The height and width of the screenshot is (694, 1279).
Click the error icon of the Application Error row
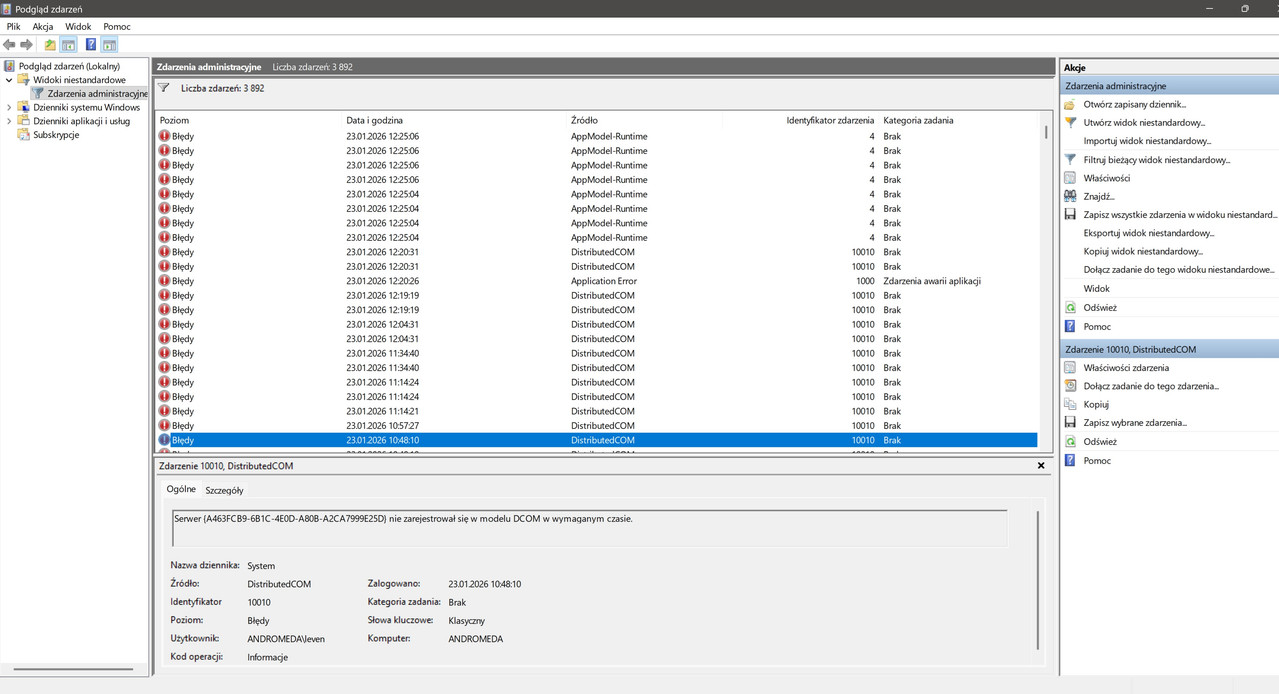(x=164, y=281)
